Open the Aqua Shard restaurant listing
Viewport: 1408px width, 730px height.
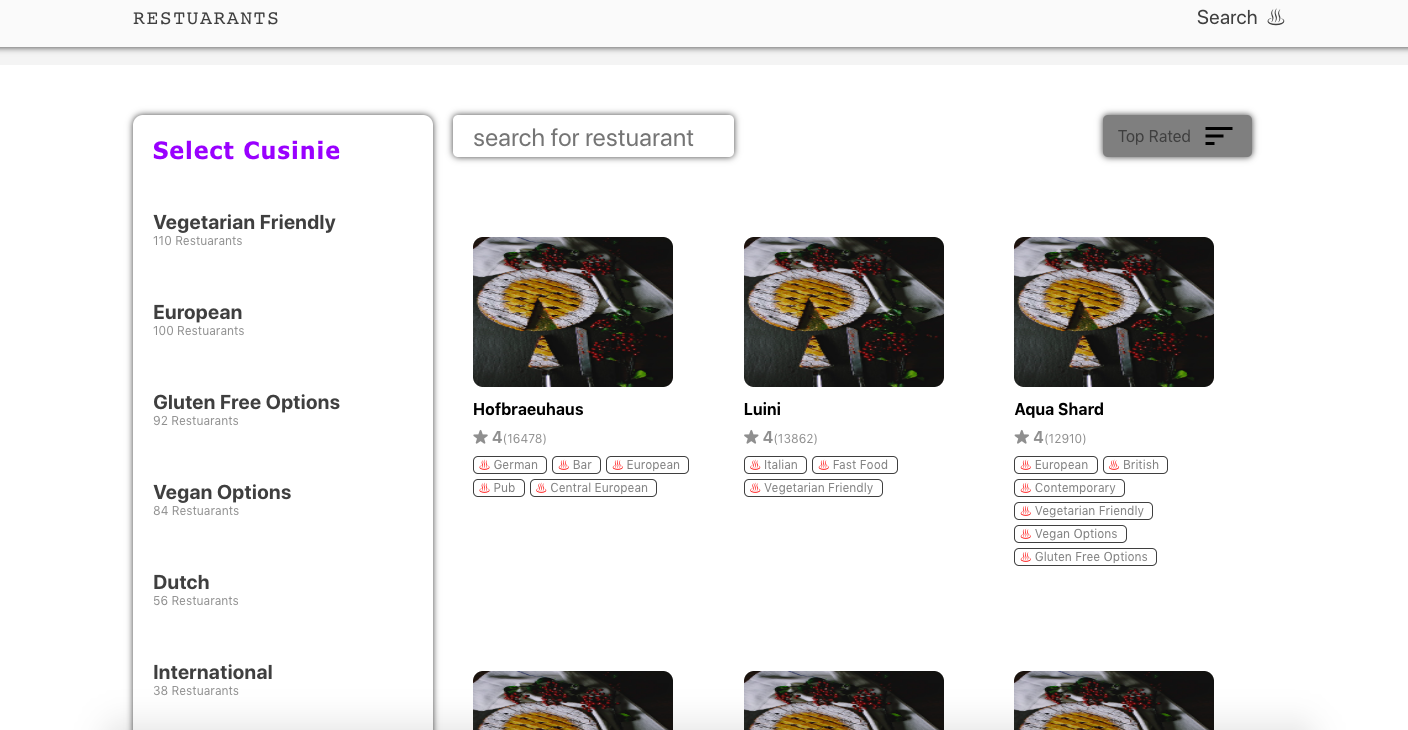(1059, 409)
